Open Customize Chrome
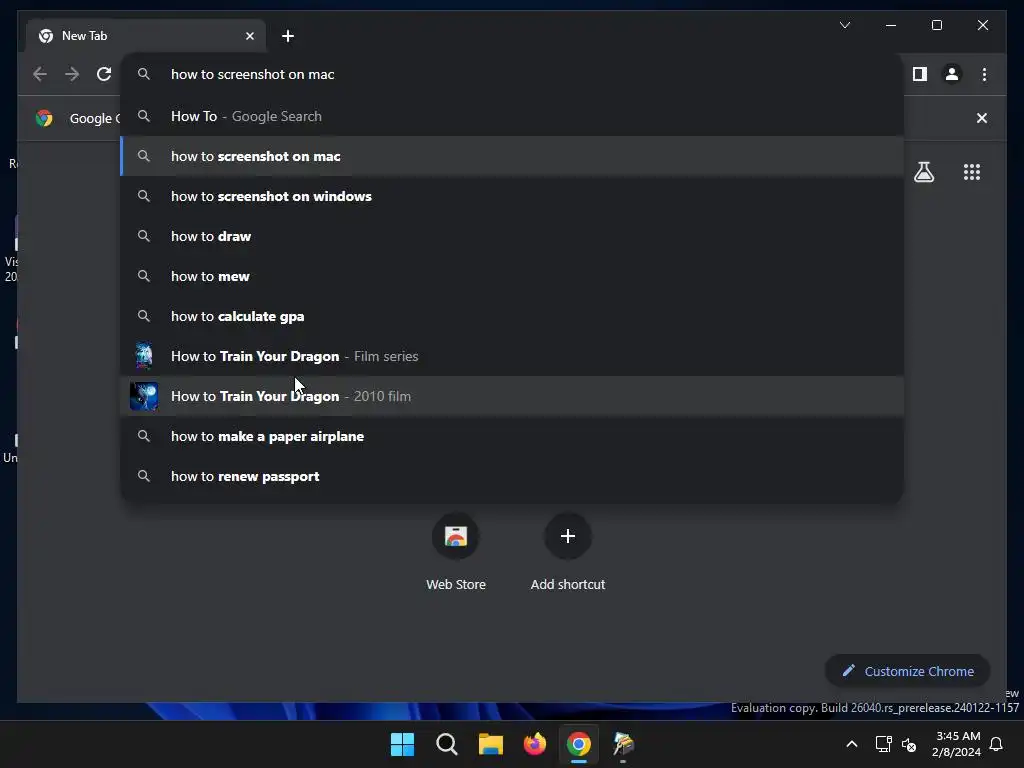Image resolution: width=1024 pixels, height=768 pixels. [x=908, y=671]
